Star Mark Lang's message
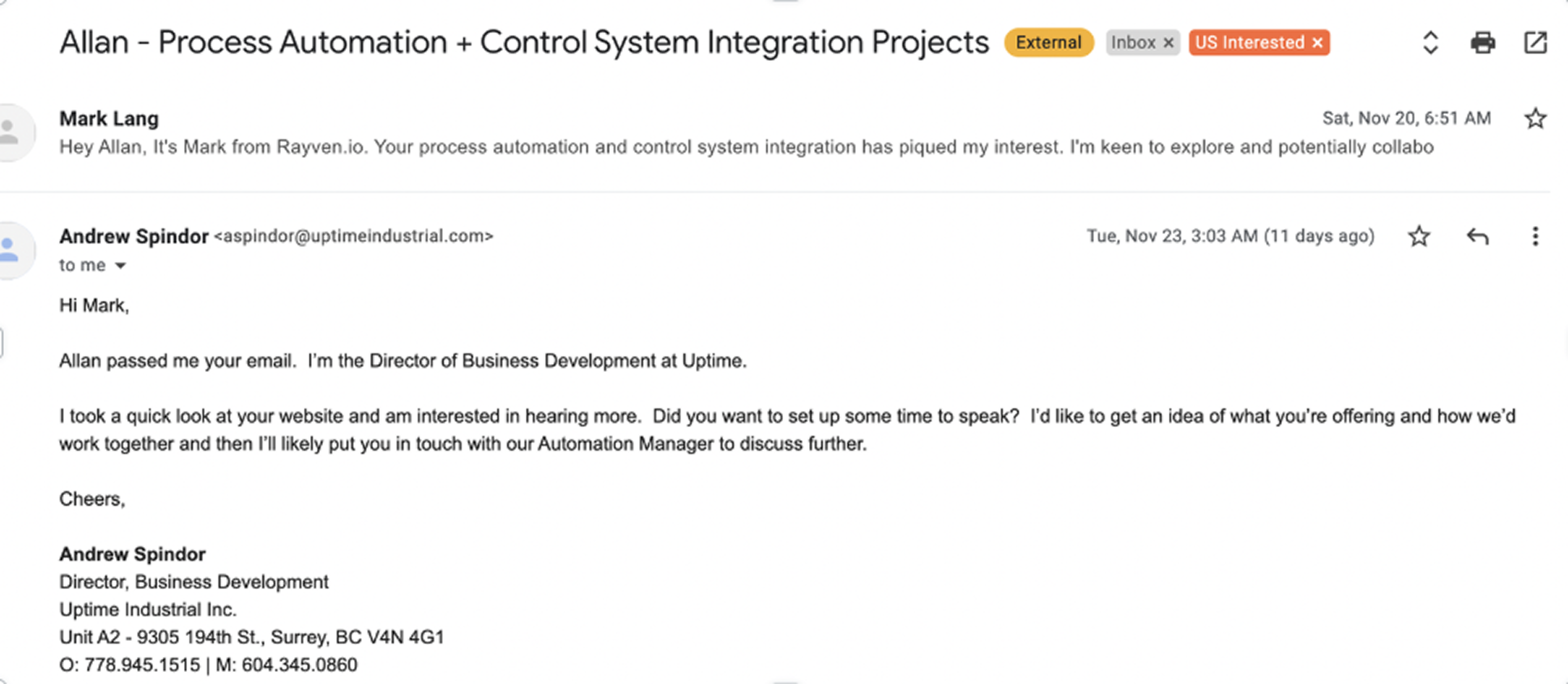 1535,118
